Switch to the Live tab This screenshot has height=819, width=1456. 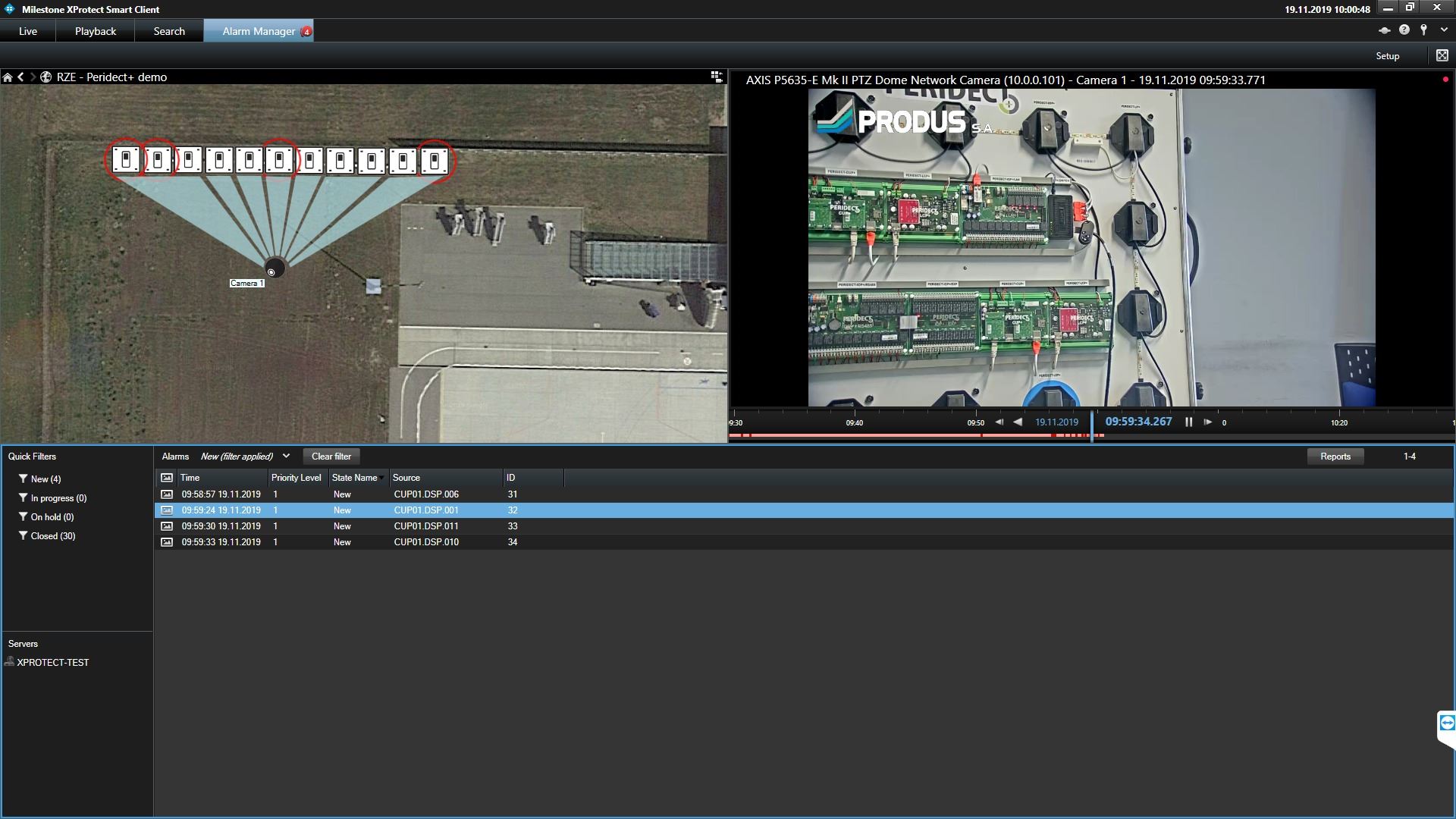coord(28,31)
